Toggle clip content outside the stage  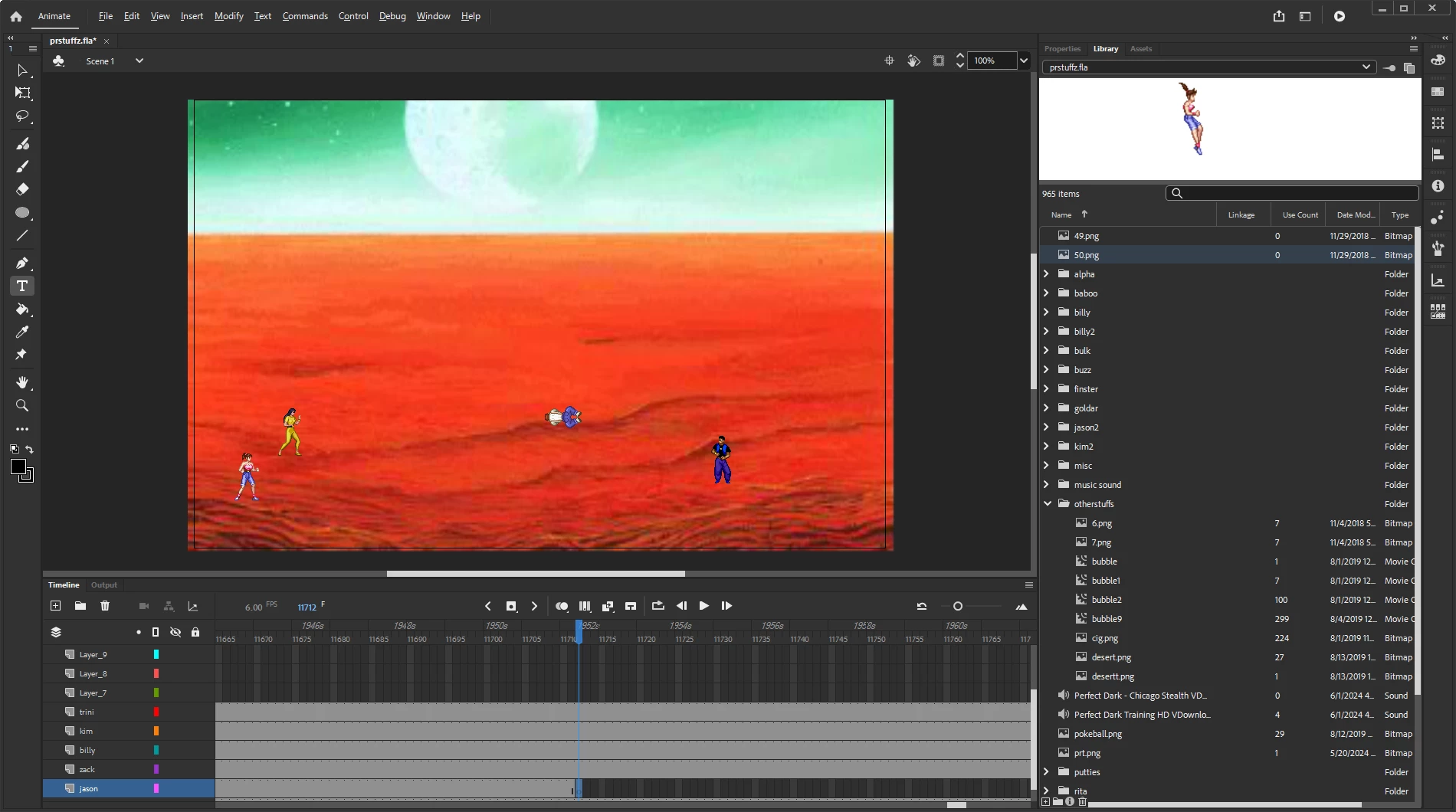(939, 61)
